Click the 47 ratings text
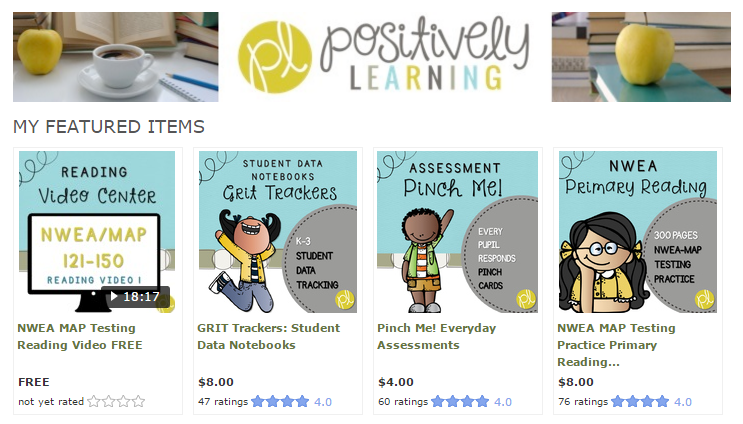Image resolution: width=743 pixels, height=424 pixels. tap(223, 402)
